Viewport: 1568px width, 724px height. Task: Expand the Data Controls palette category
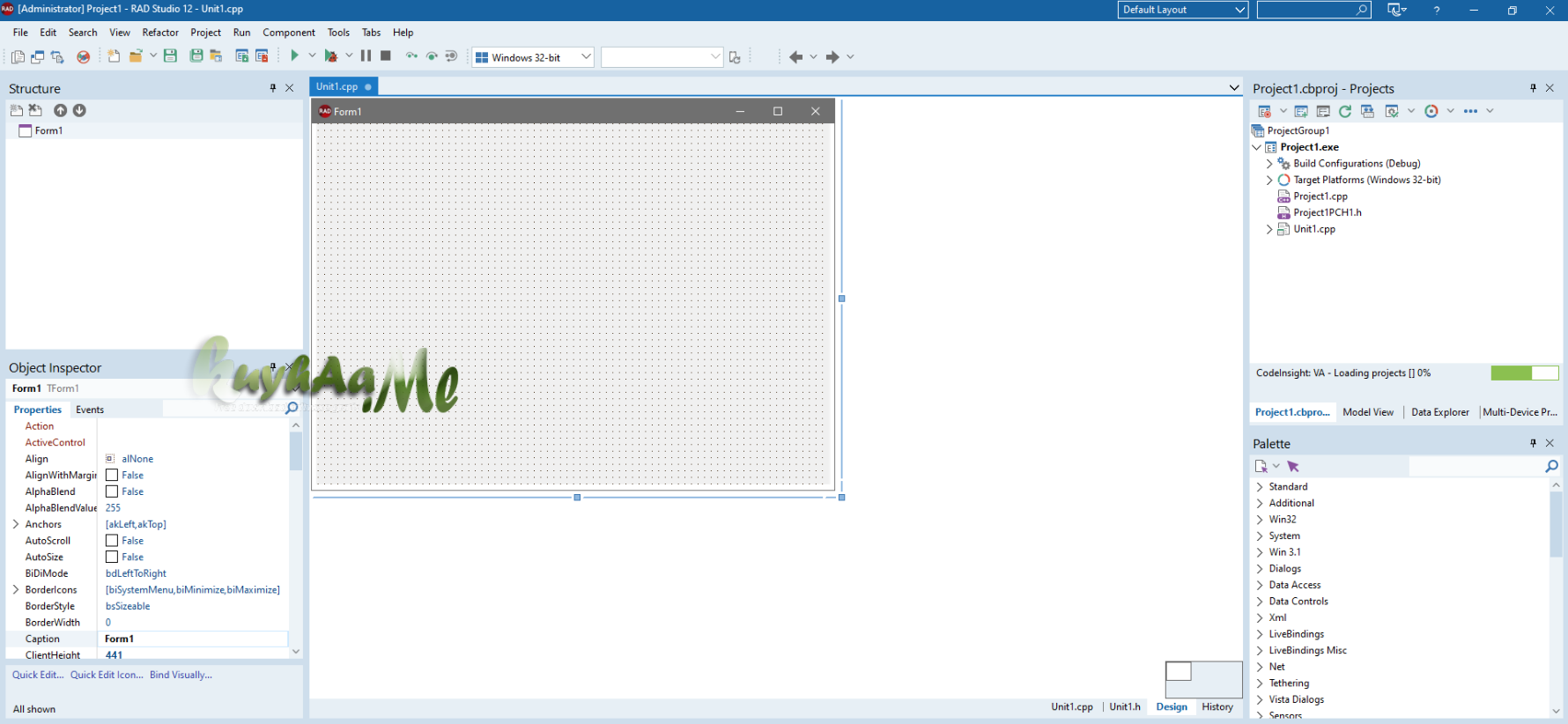(x=1260, y=602)
